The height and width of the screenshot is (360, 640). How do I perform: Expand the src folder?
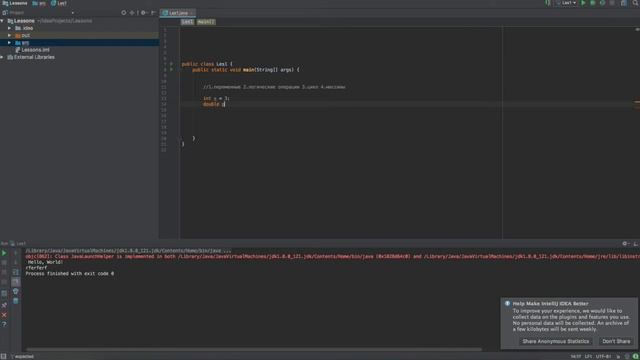(x=9, y=42)
